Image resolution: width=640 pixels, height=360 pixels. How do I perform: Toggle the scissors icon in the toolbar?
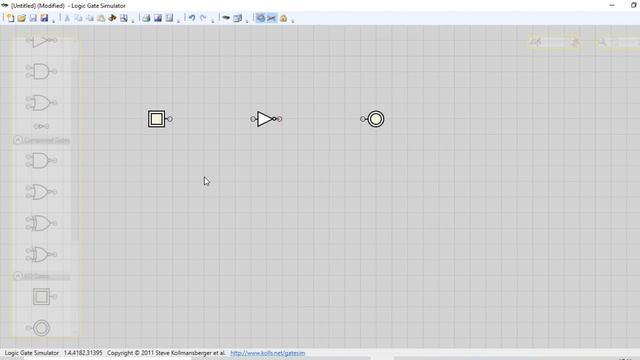click(271, 18)
